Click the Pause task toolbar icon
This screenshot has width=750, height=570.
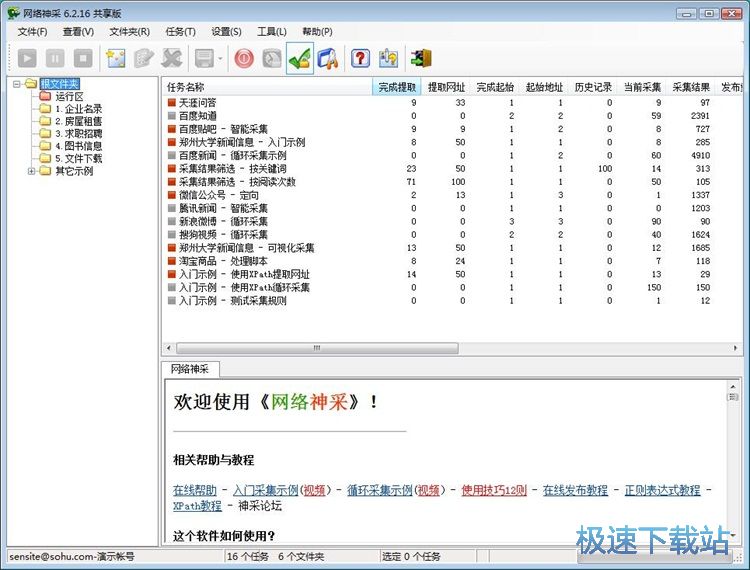click(x=55, y=58)
